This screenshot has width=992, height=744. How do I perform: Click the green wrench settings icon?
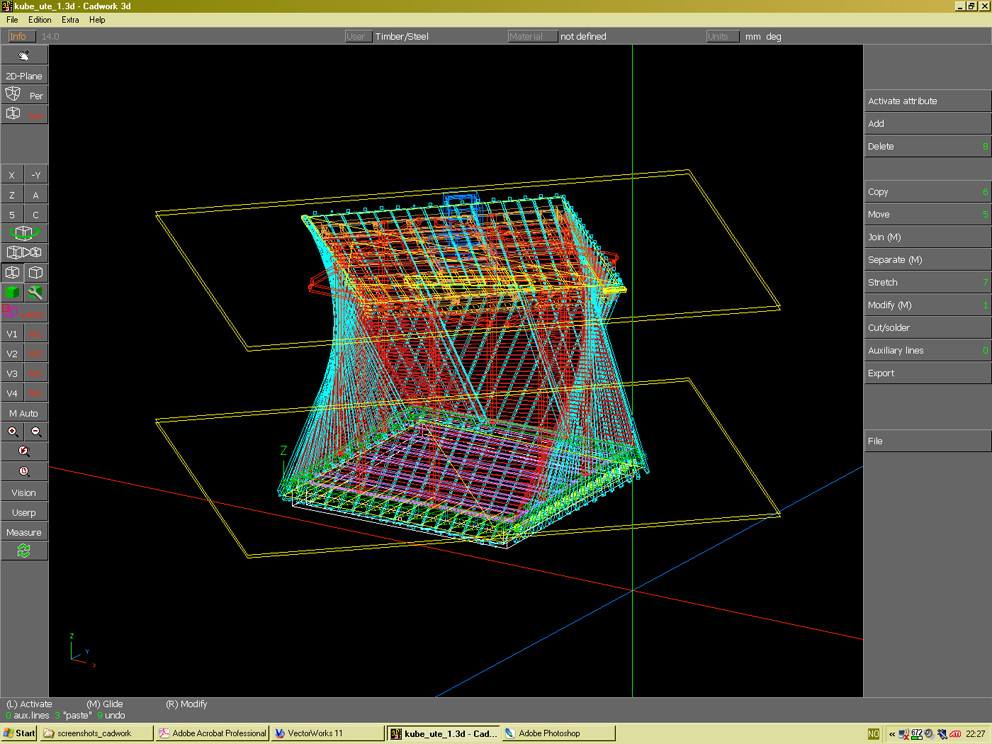[35, 292]
